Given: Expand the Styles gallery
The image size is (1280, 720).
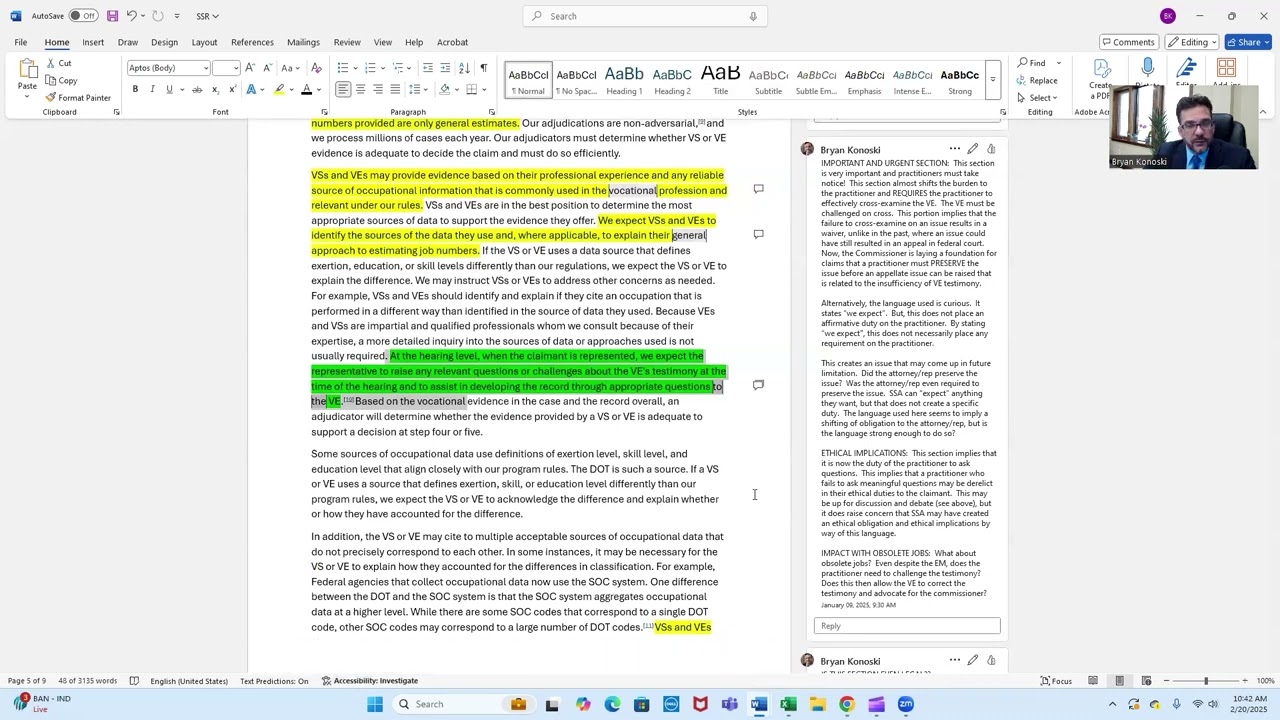Looking at the screenshot, I should click(x=993, y=80).
